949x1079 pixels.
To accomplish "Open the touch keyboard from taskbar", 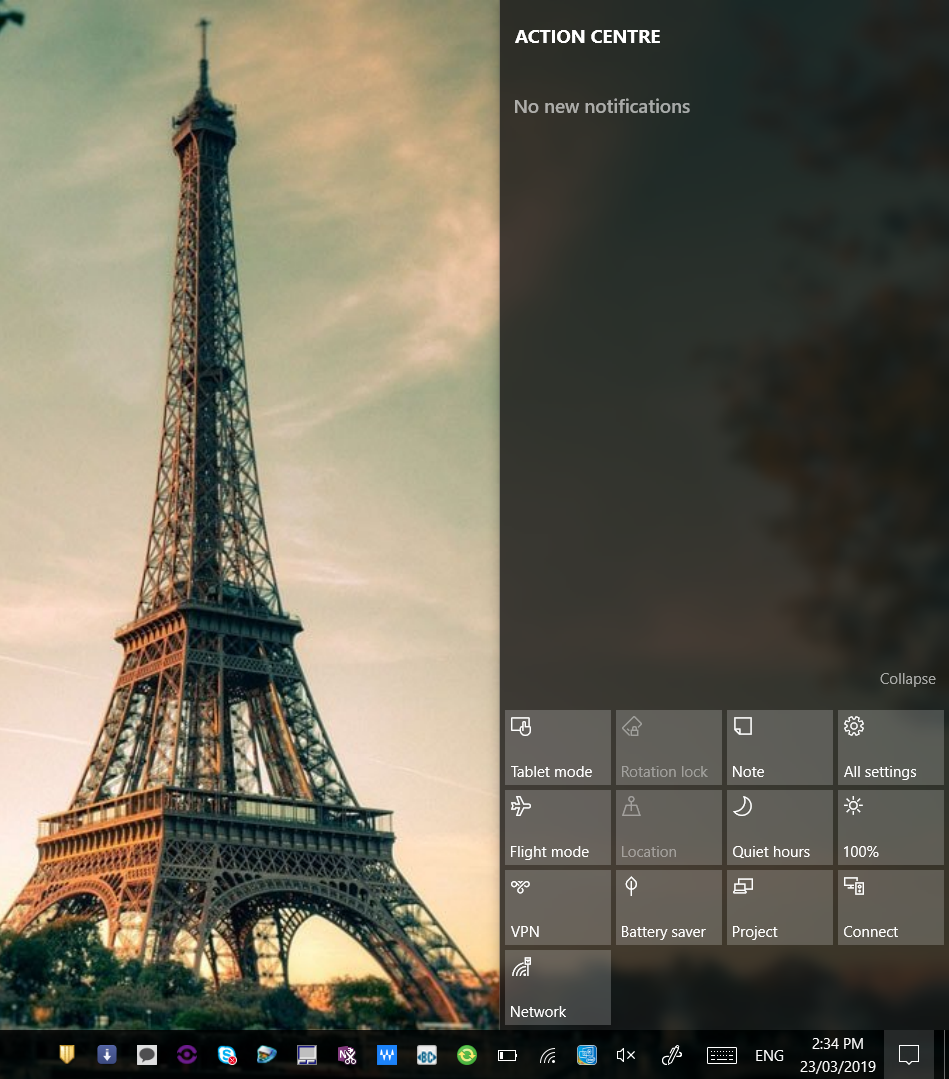I will 721,1055.
